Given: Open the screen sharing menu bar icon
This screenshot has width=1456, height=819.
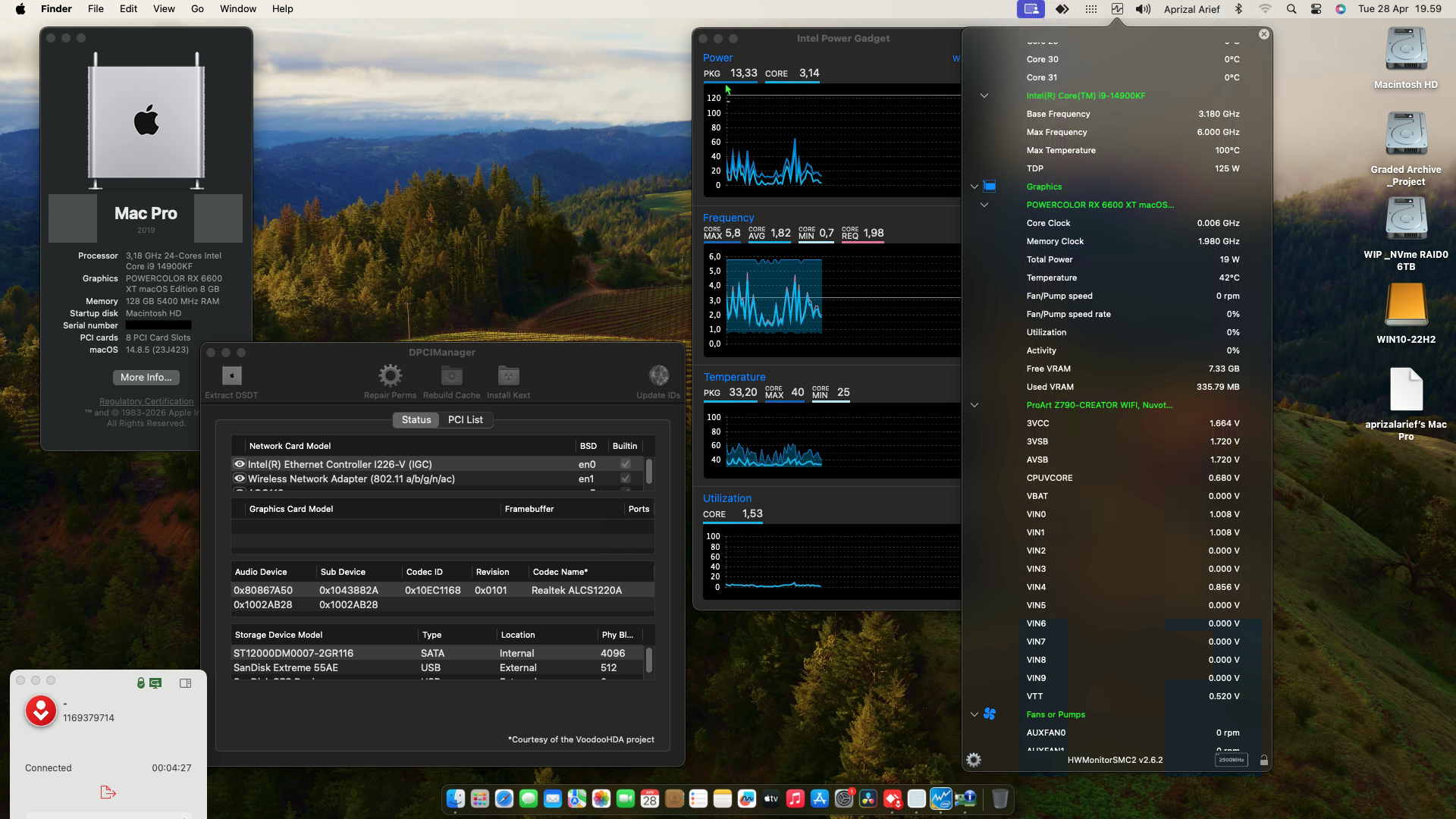Looking at the screenshot, I should (1031, 9).
